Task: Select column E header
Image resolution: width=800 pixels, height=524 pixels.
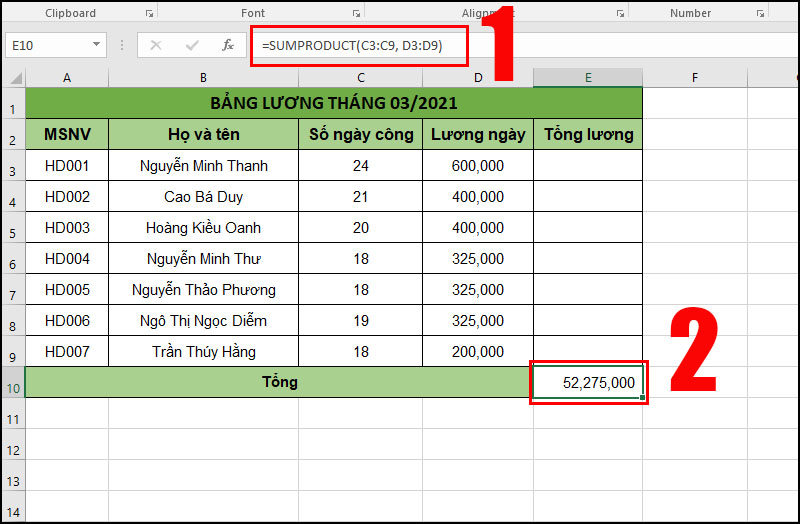Action: tap(587, 78)
